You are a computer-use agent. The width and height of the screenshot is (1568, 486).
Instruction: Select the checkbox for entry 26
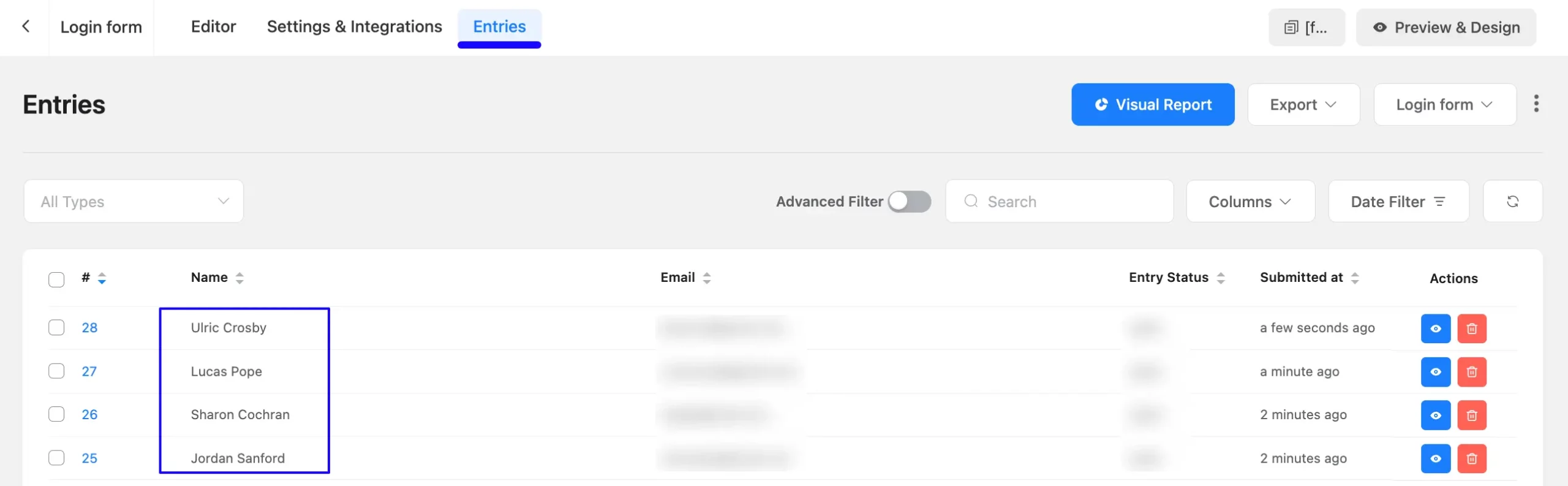pos(56,414)
